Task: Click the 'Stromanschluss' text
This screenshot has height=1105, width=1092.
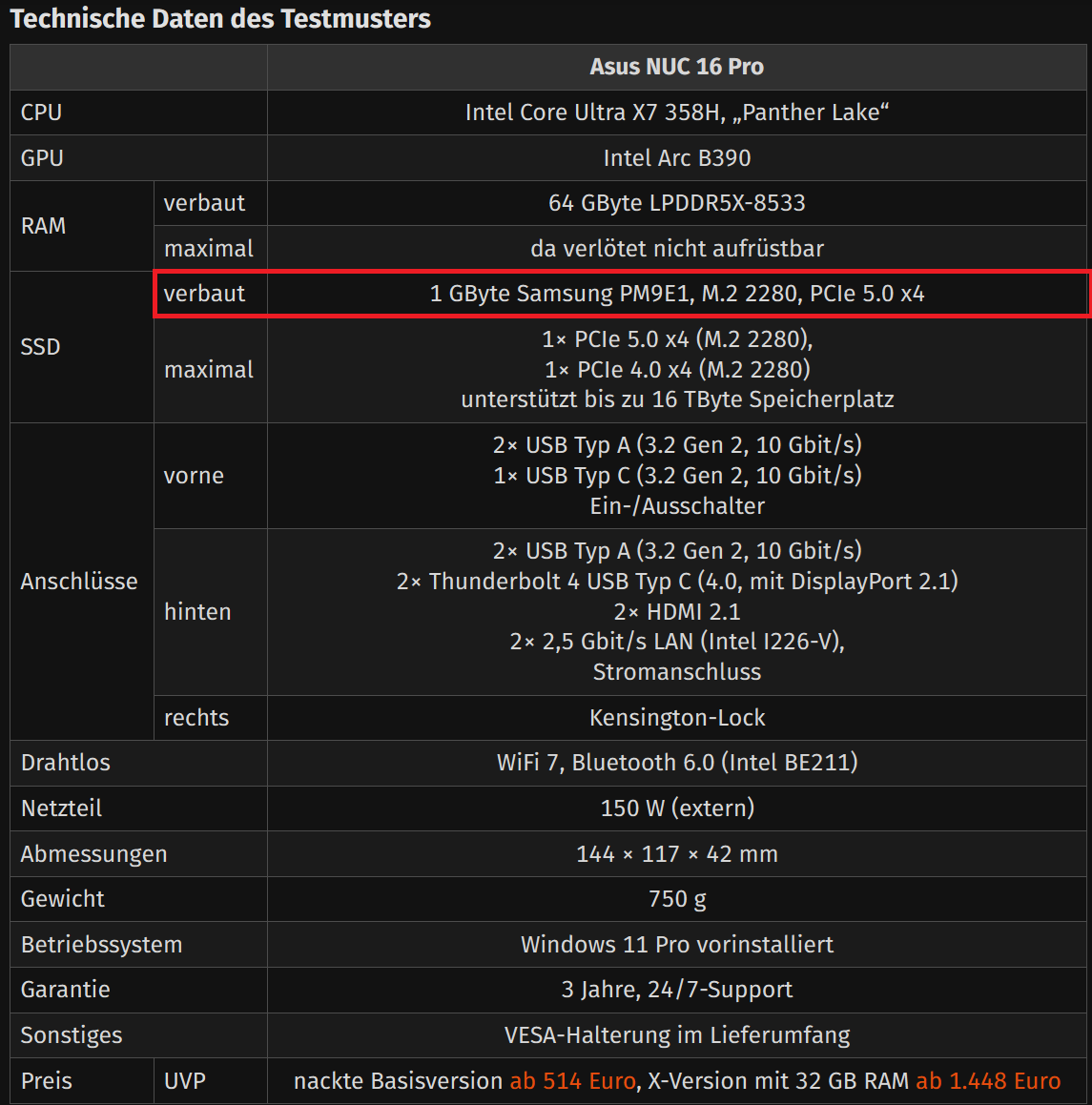Action: pos(677,672)
